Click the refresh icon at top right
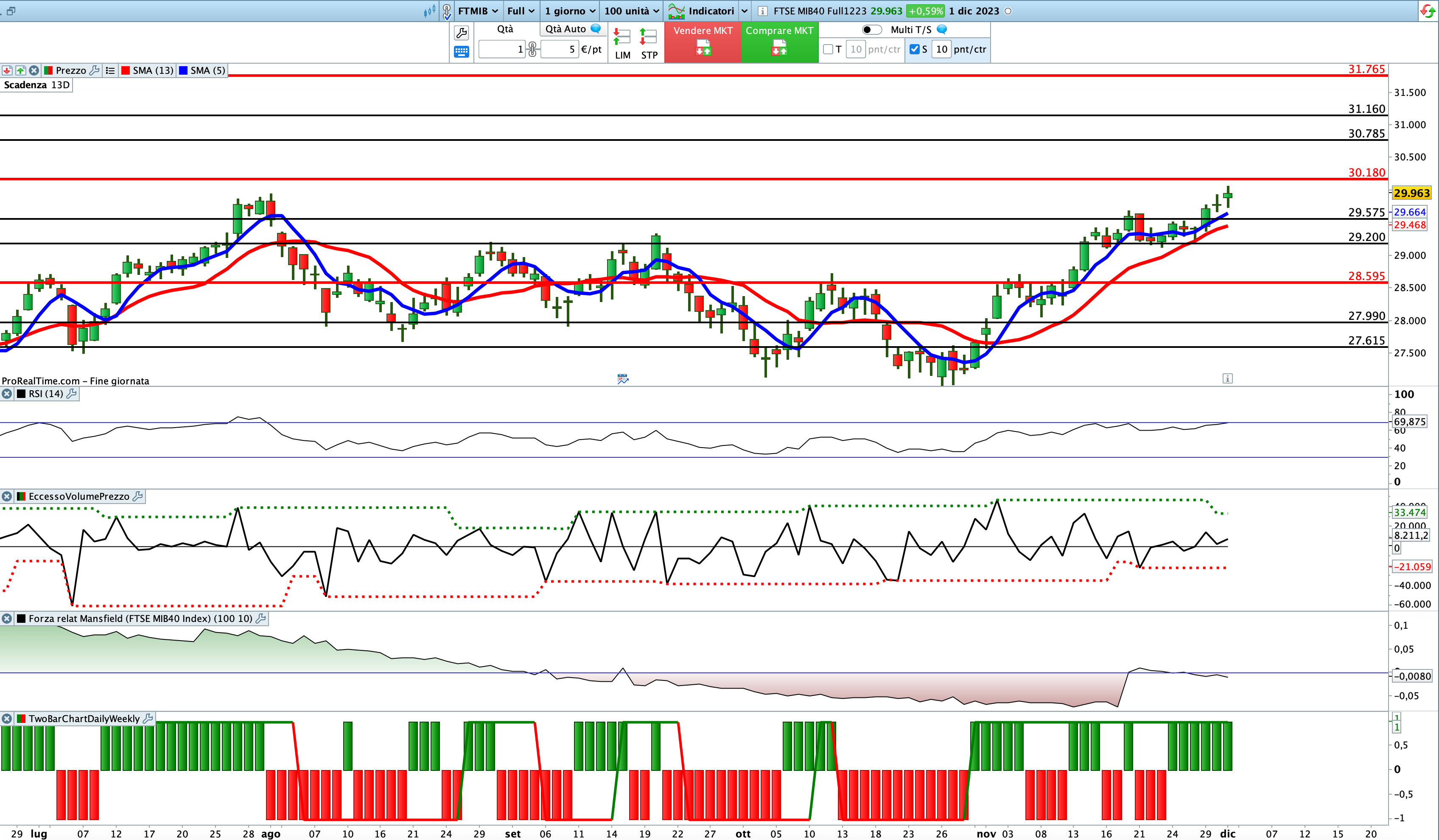The width and height of the screenshot is (1439, 840). 1427,11
